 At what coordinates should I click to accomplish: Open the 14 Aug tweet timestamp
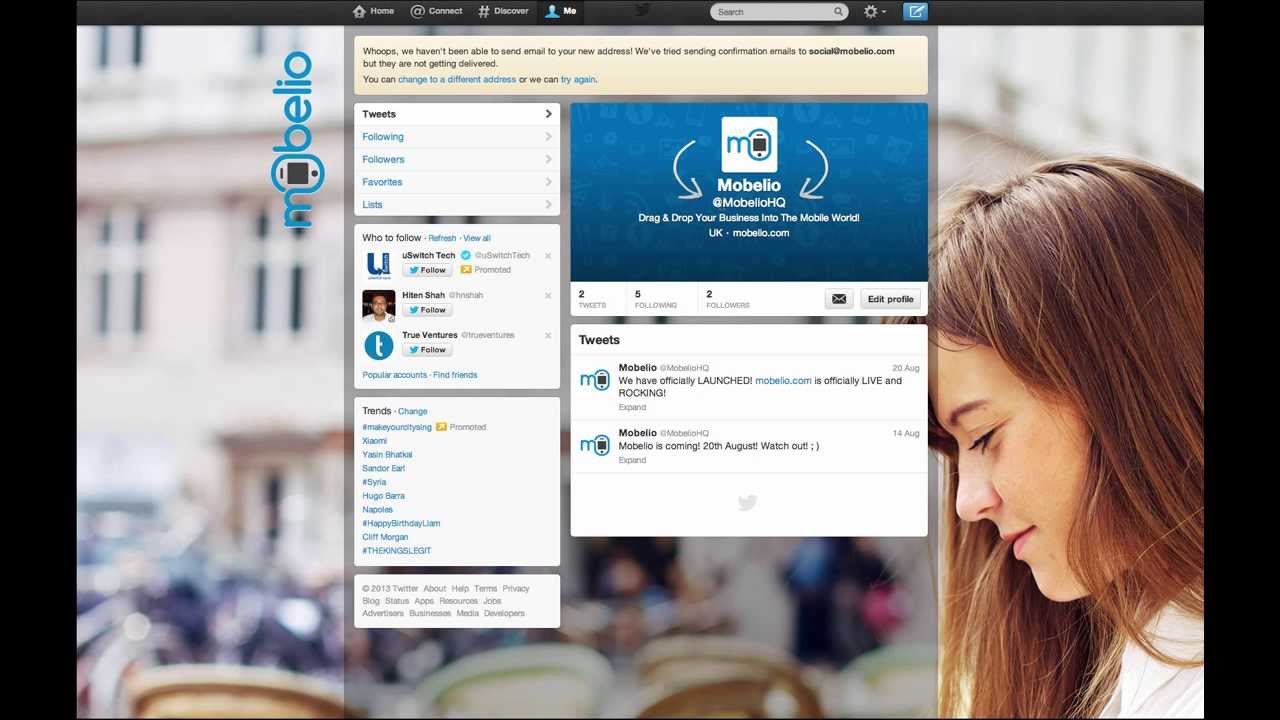[x=905, y=434]
